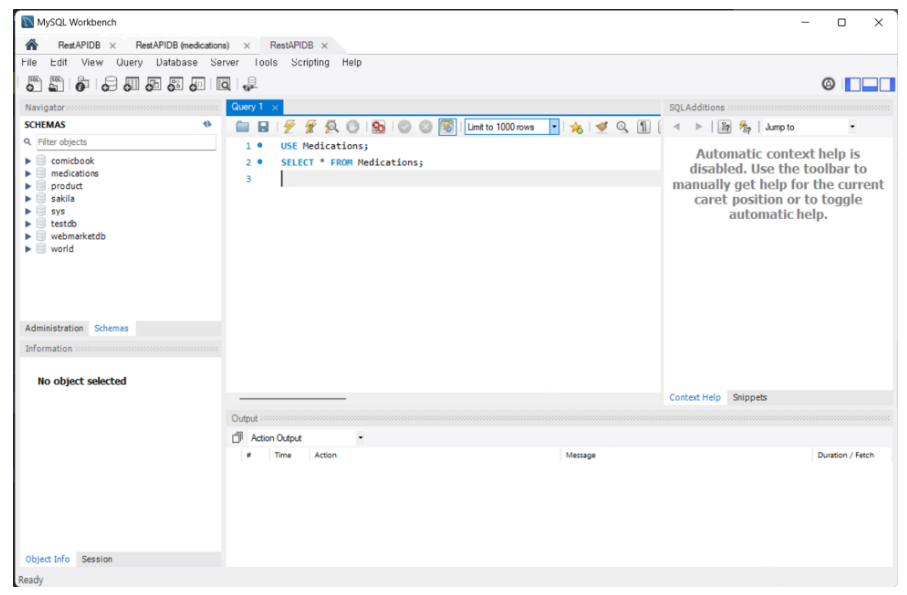Screen dimensions: 907x595
Task: Open the File menu
Action: [29, 62]
